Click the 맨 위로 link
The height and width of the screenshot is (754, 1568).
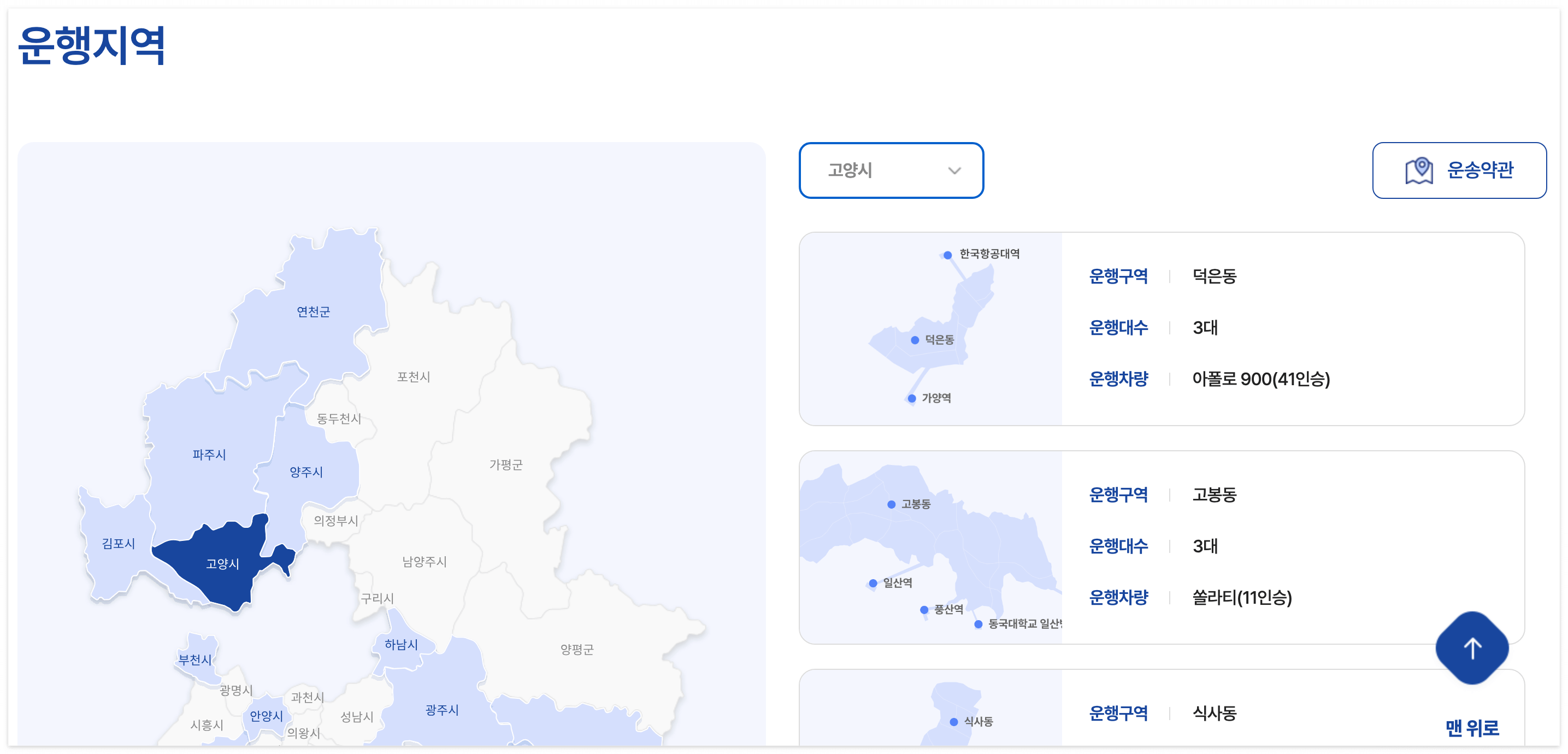[1472, 727]
